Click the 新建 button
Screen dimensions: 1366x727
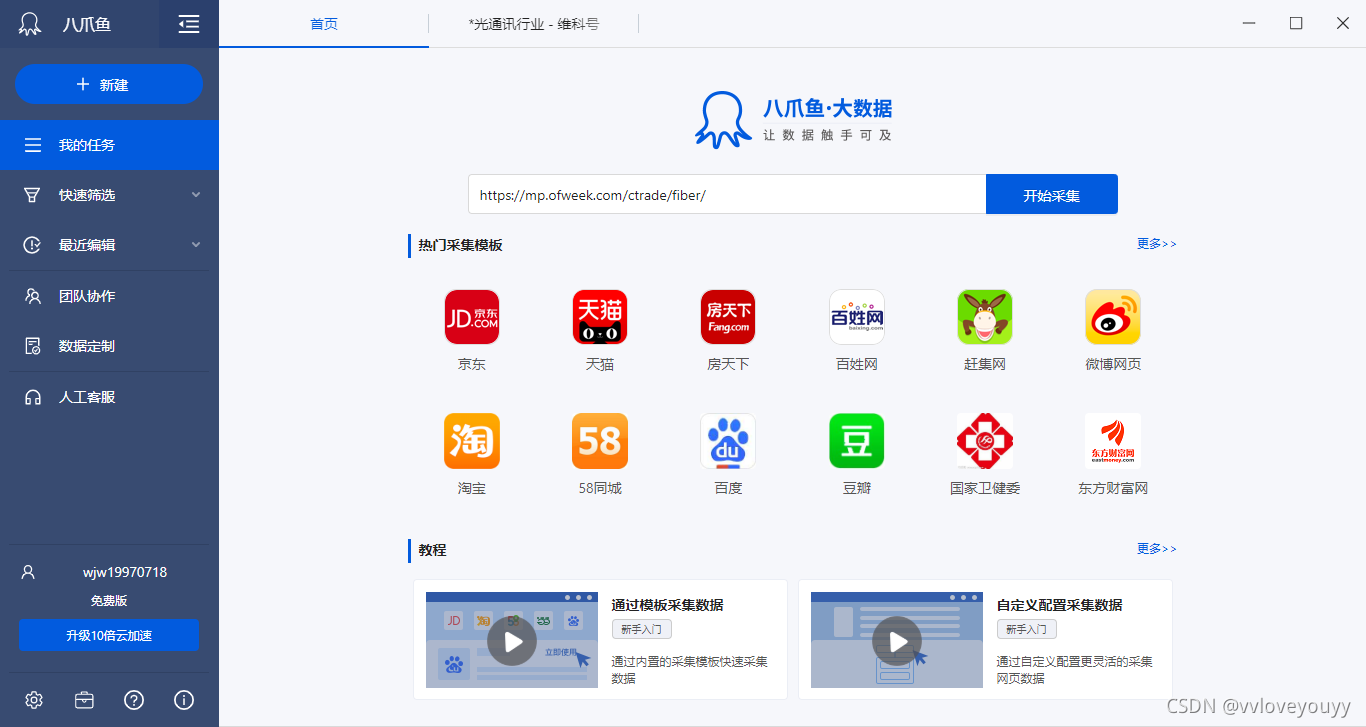click(x=109, y=85)
